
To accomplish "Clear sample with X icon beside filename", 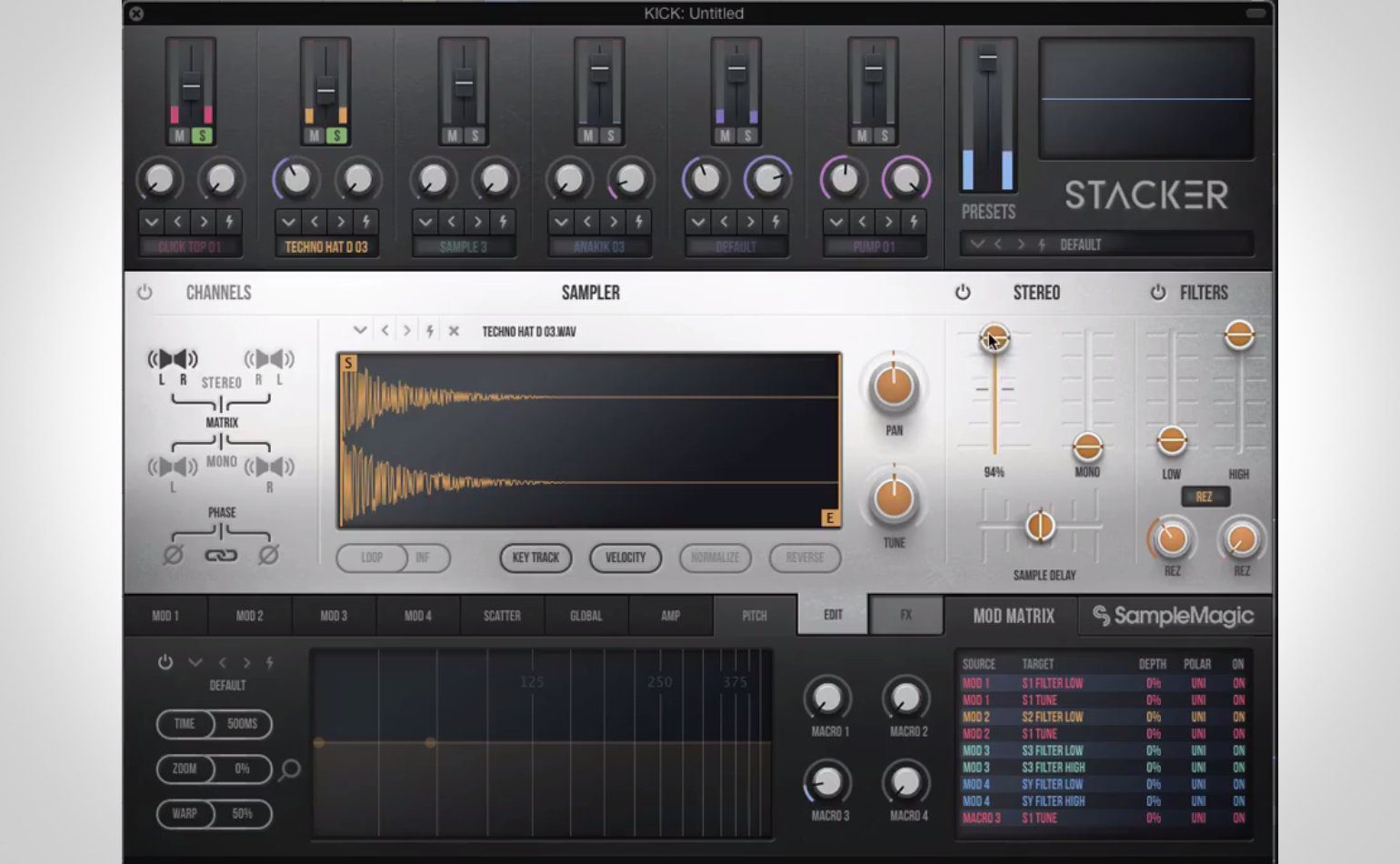I will coord(454,331).
